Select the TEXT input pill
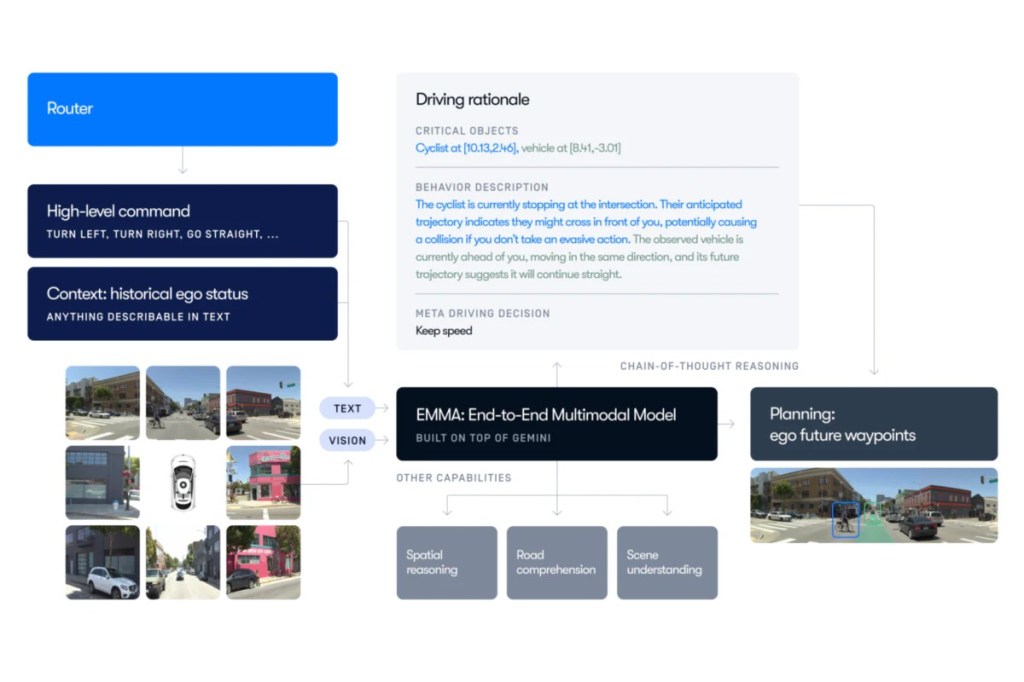The width and height of the screenshot is (1024, 682). tap(347, 408)
